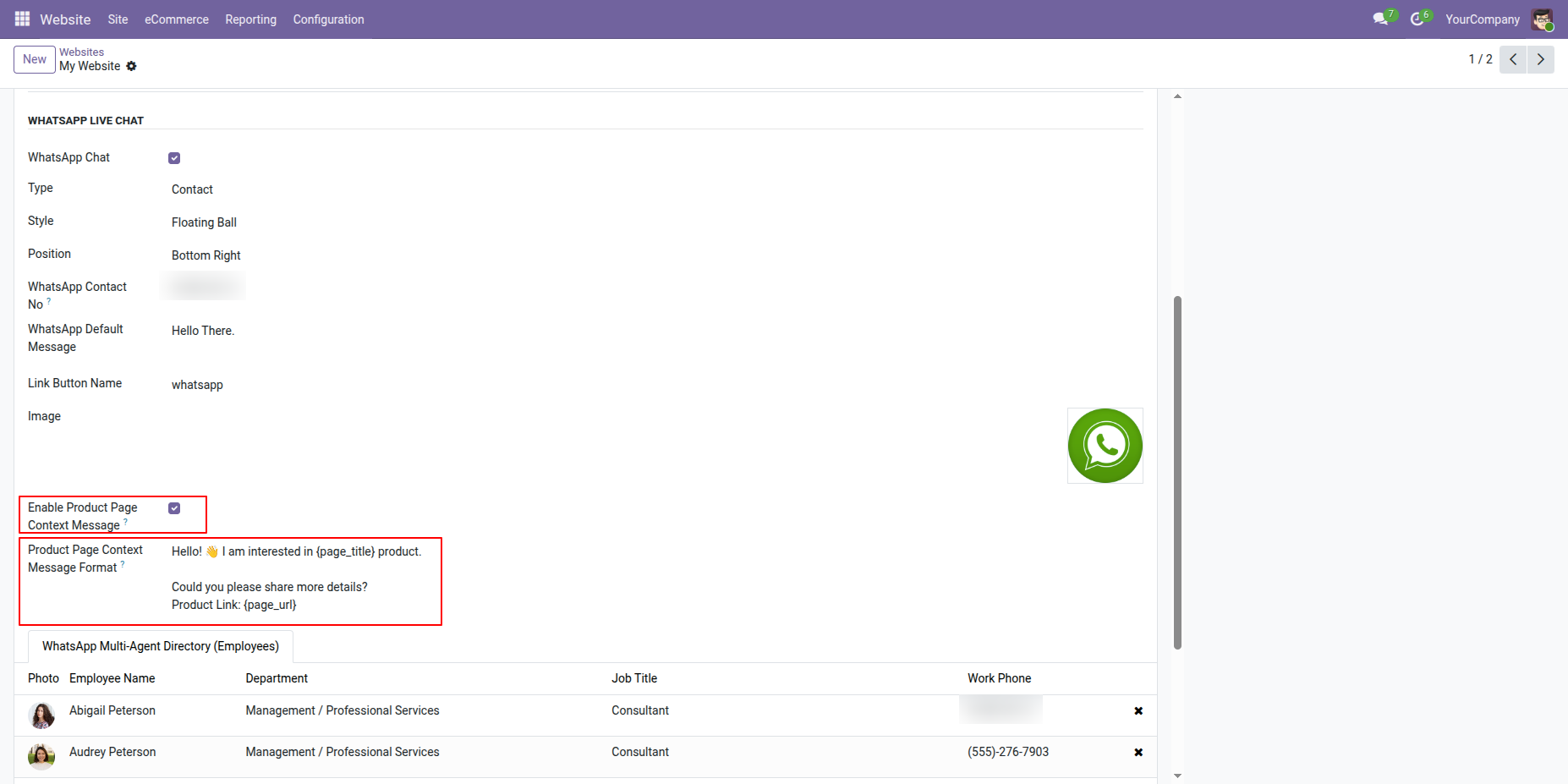
Task: Open the Site menu
Action: tap(118, 19)
